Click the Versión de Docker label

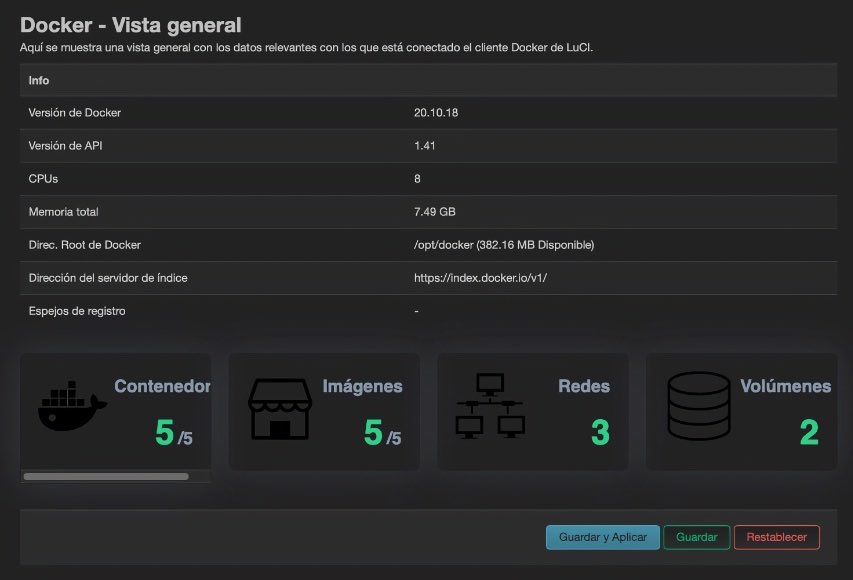[x=75, y=113]
